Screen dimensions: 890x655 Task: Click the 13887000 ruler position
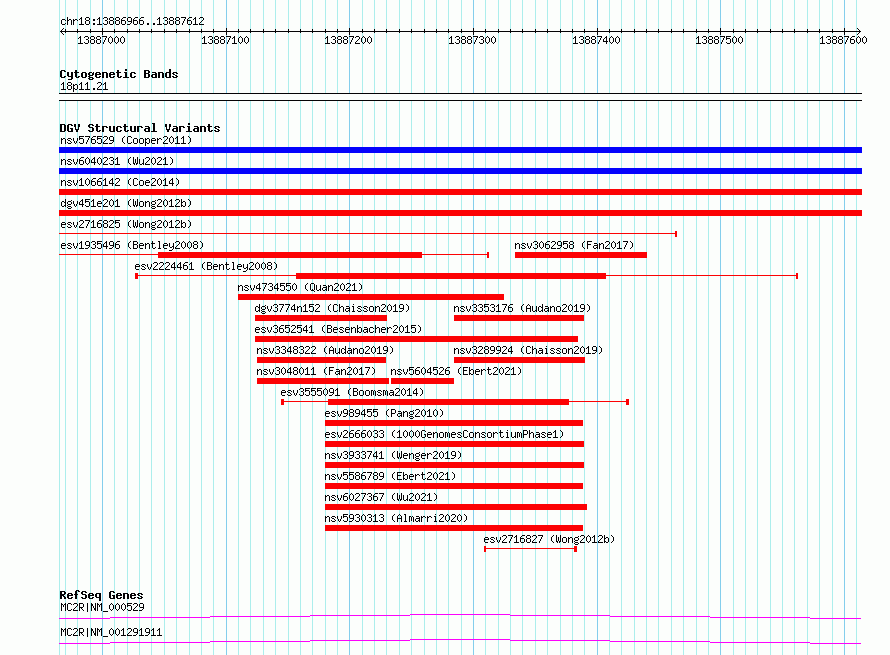click(101, 40)
